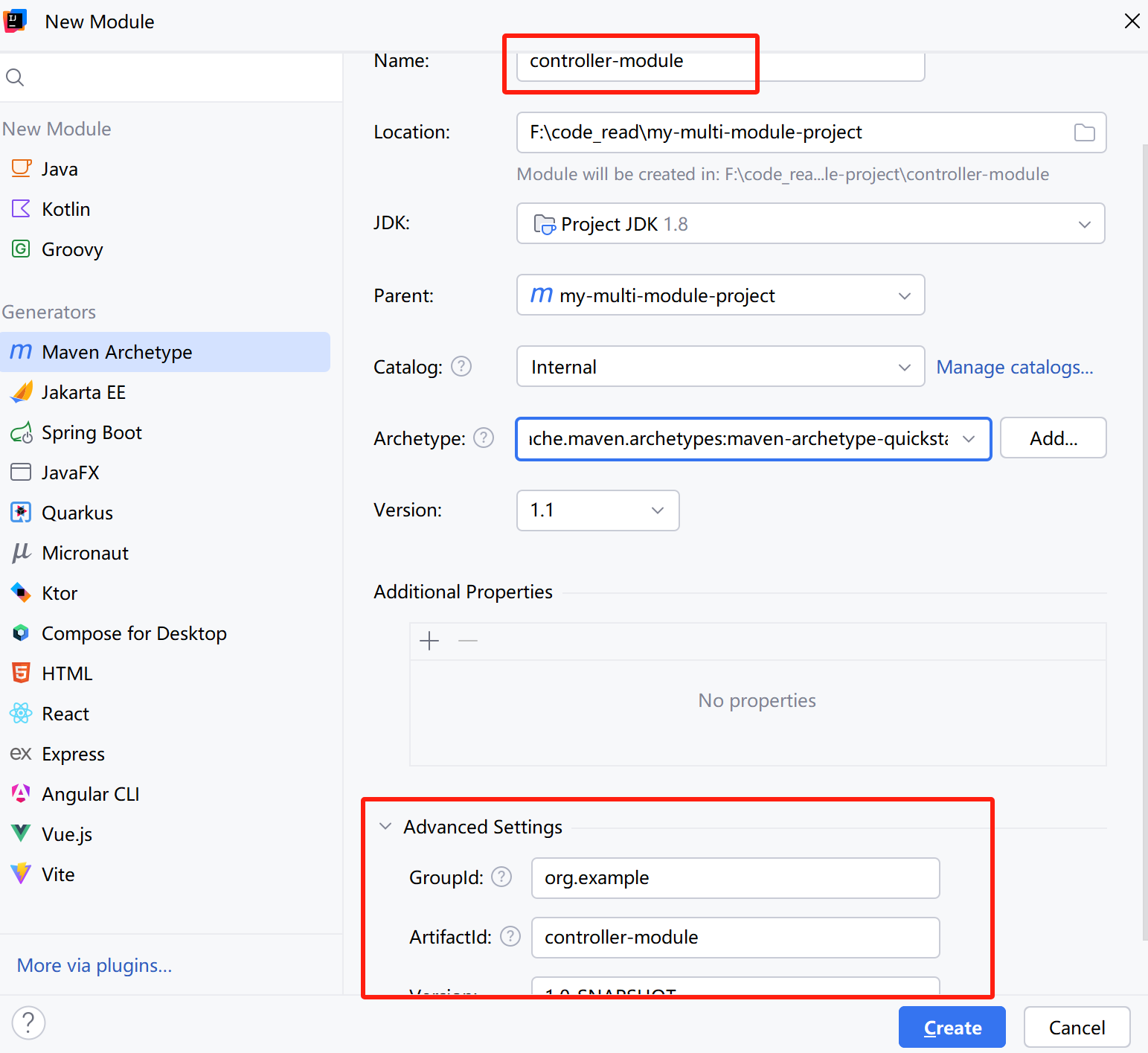Click the Add... archetype button
The image size is (1148, 1053).
1053,438
